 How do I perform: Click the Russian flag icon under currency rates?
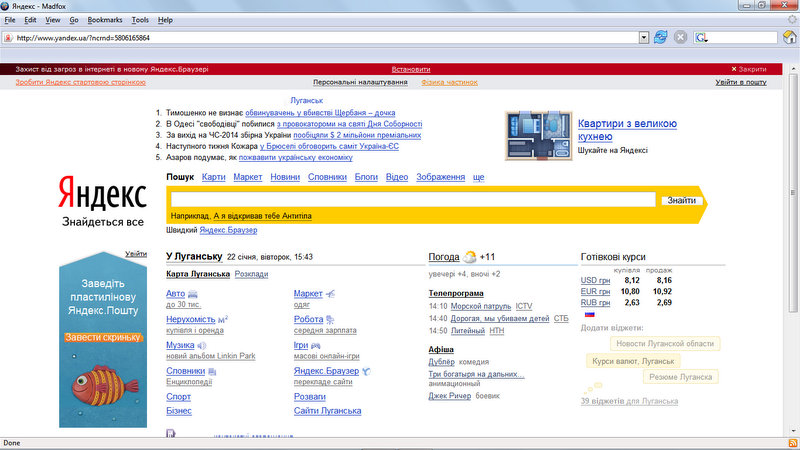(590, 314)
